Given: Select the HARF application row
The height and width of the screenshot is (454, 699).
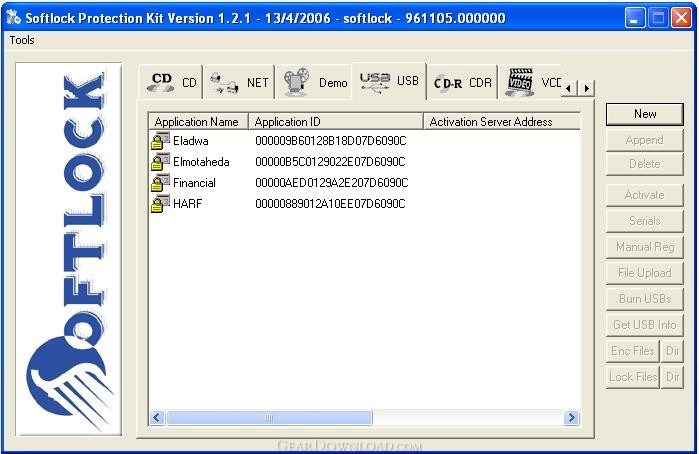Looking at the screenshot, I should (364, 203).
